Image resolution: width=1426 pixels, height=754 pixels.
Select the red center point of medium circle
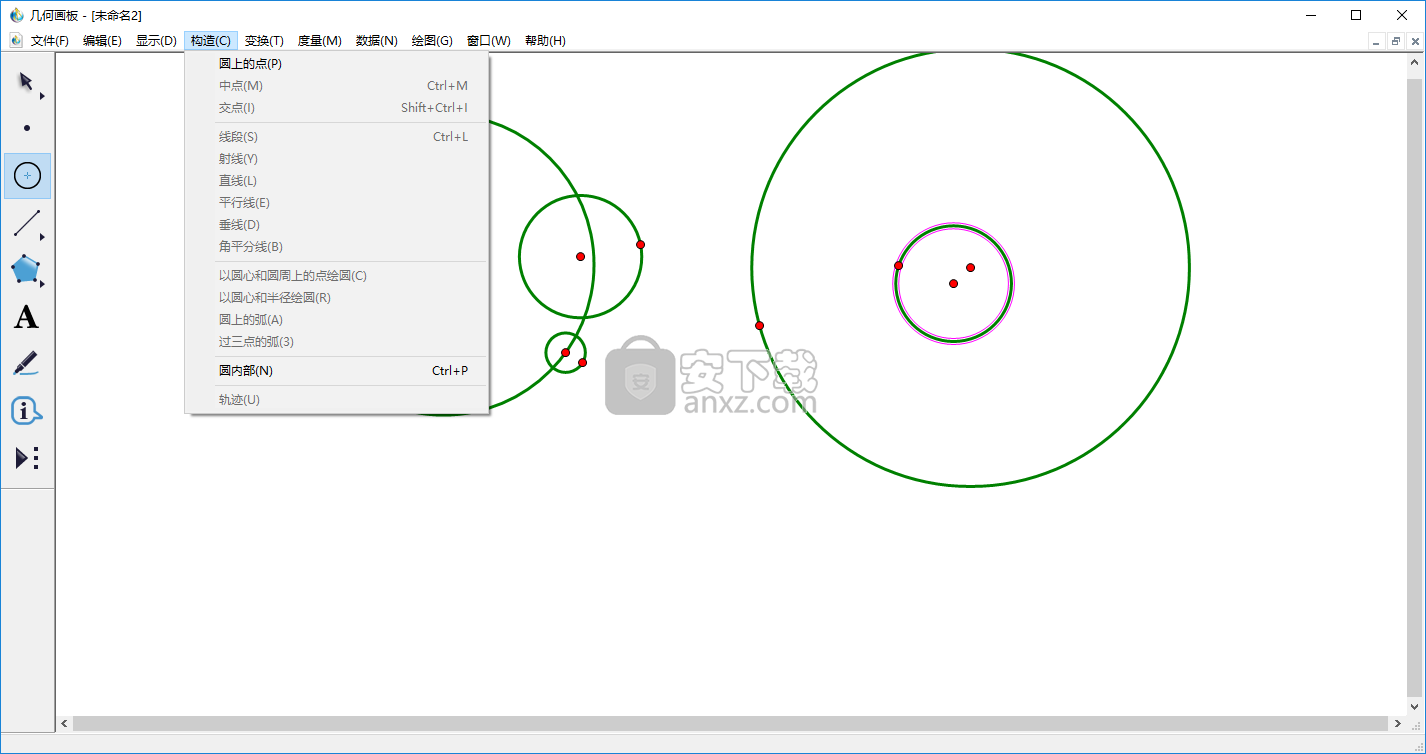pos(580,257)
